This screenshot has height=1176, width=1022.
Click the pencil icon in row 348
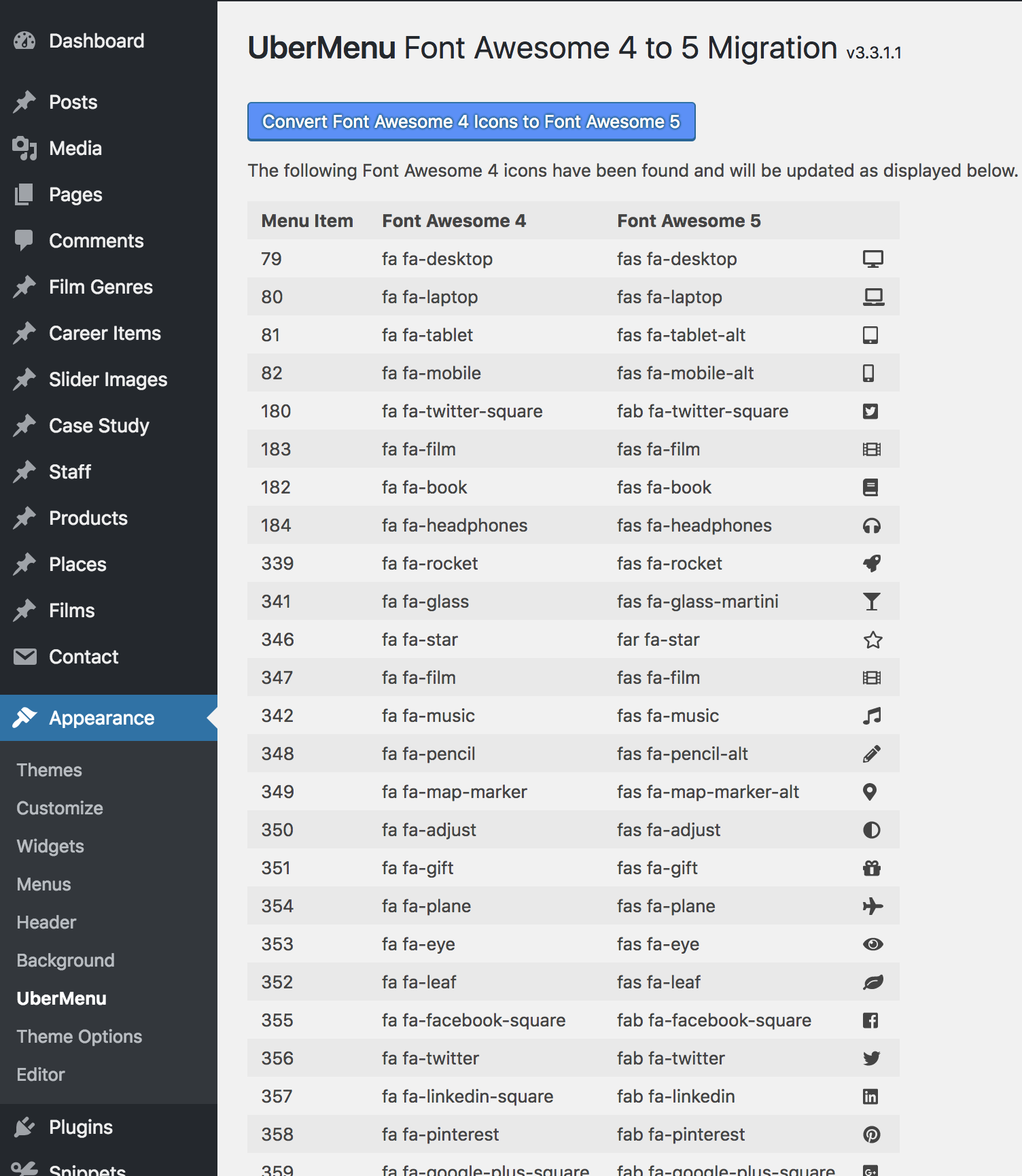tap(872, 754)
